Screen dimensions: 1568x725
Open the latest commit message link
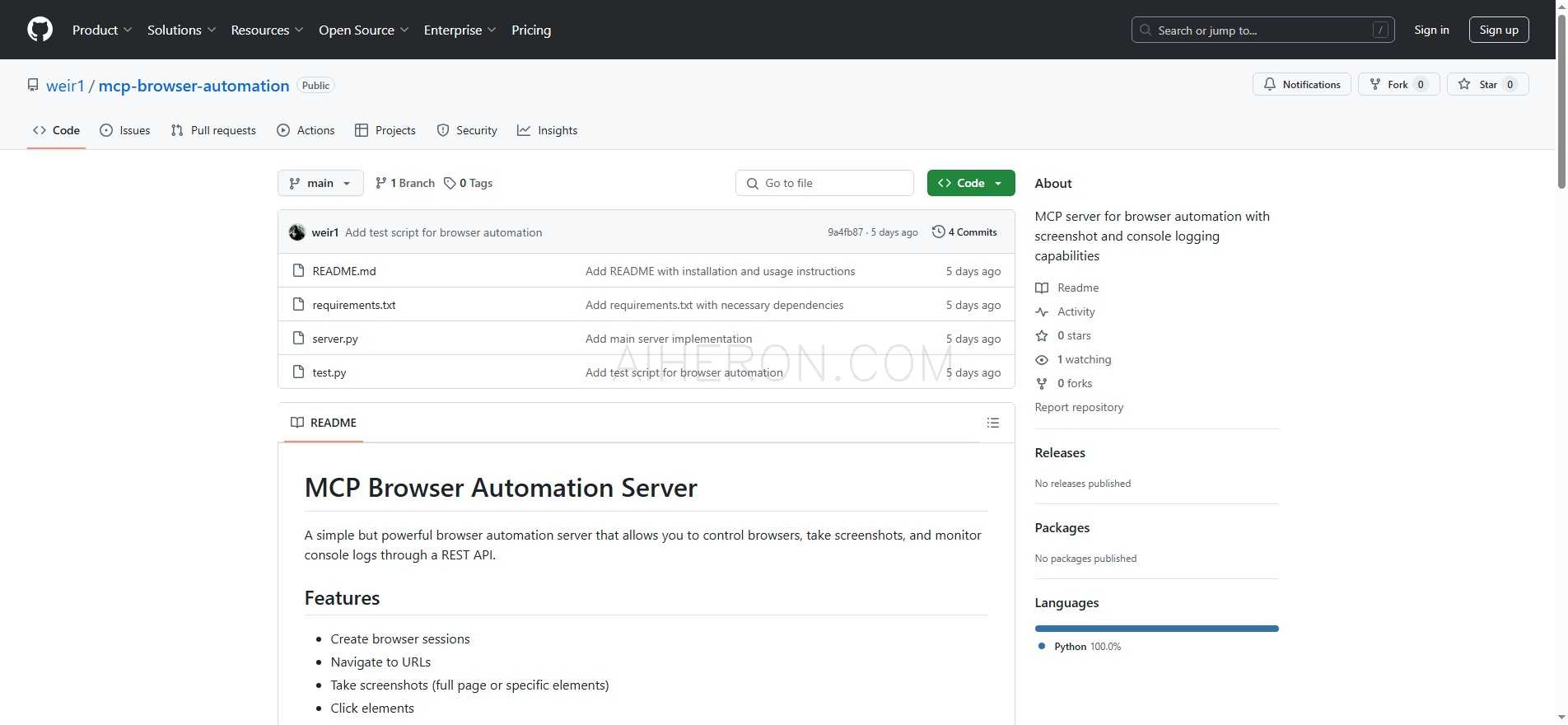click(443, 232)
